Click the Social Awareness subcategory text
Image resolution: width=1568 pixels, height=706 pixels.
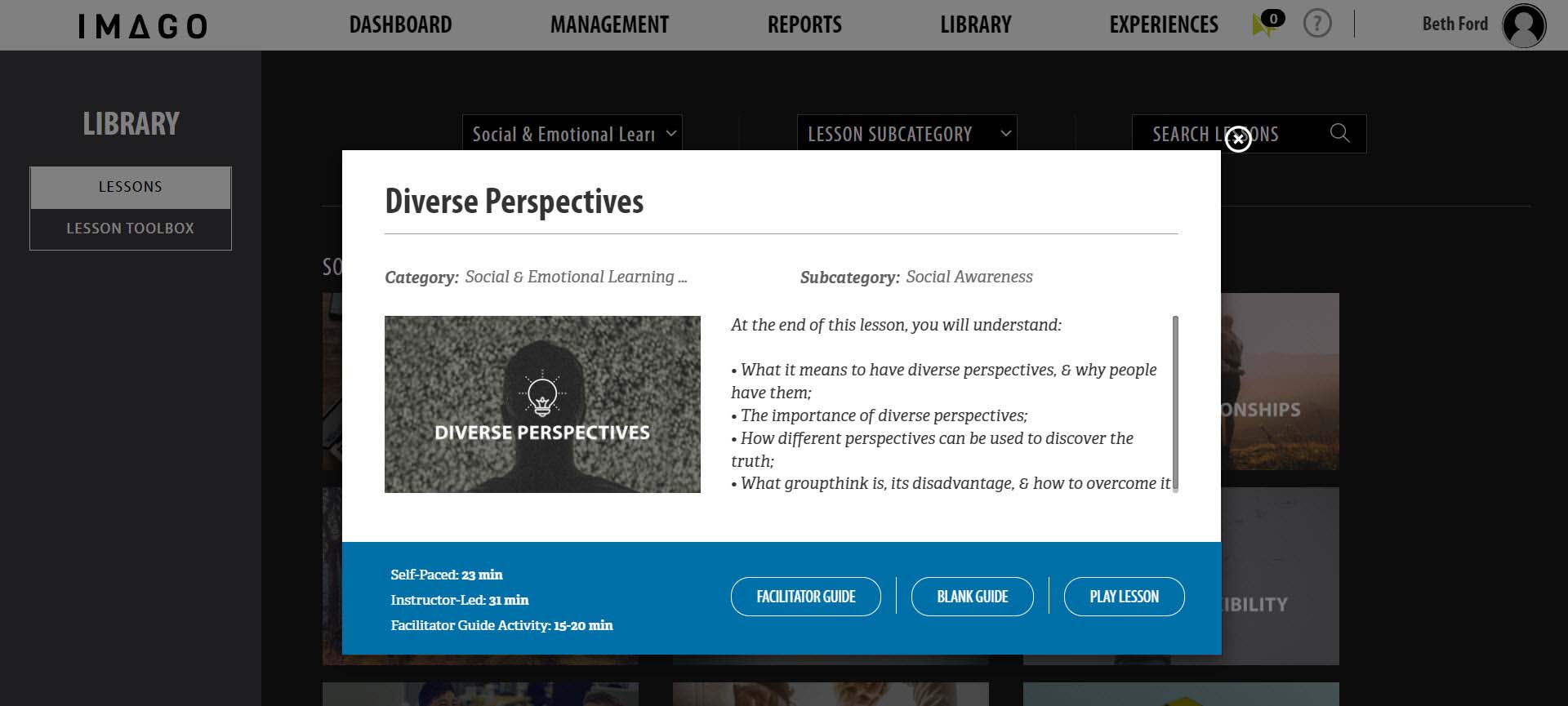[969, 277]
